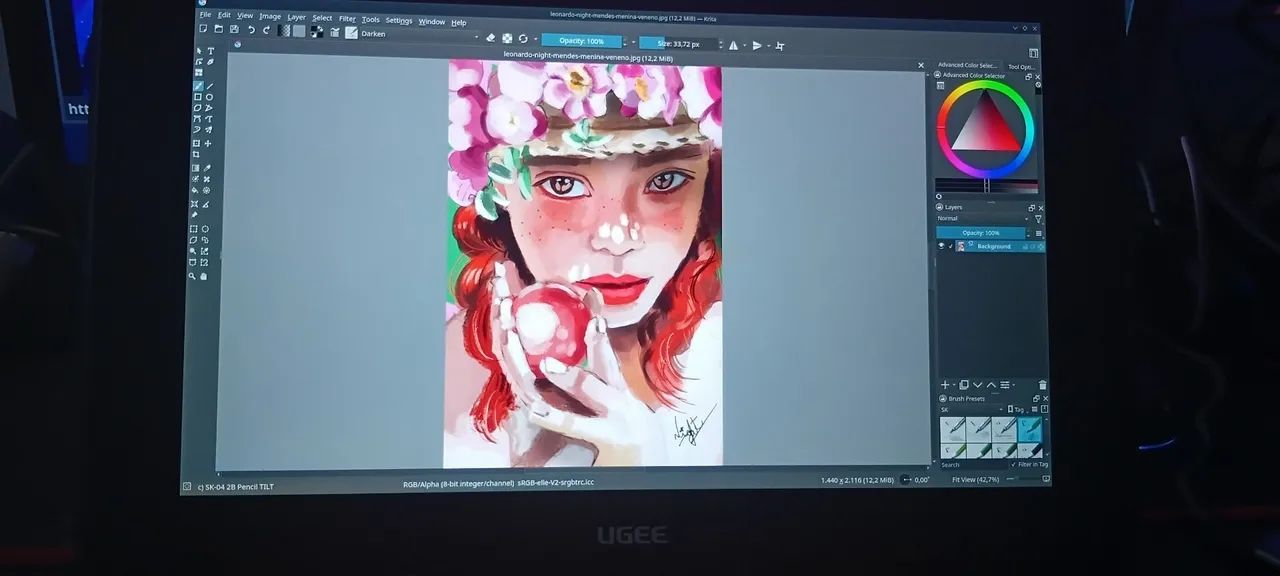Viewport: 1280px width, 576px height.
Task: Expand the add layer dropdown arrow
Action: 954,385
